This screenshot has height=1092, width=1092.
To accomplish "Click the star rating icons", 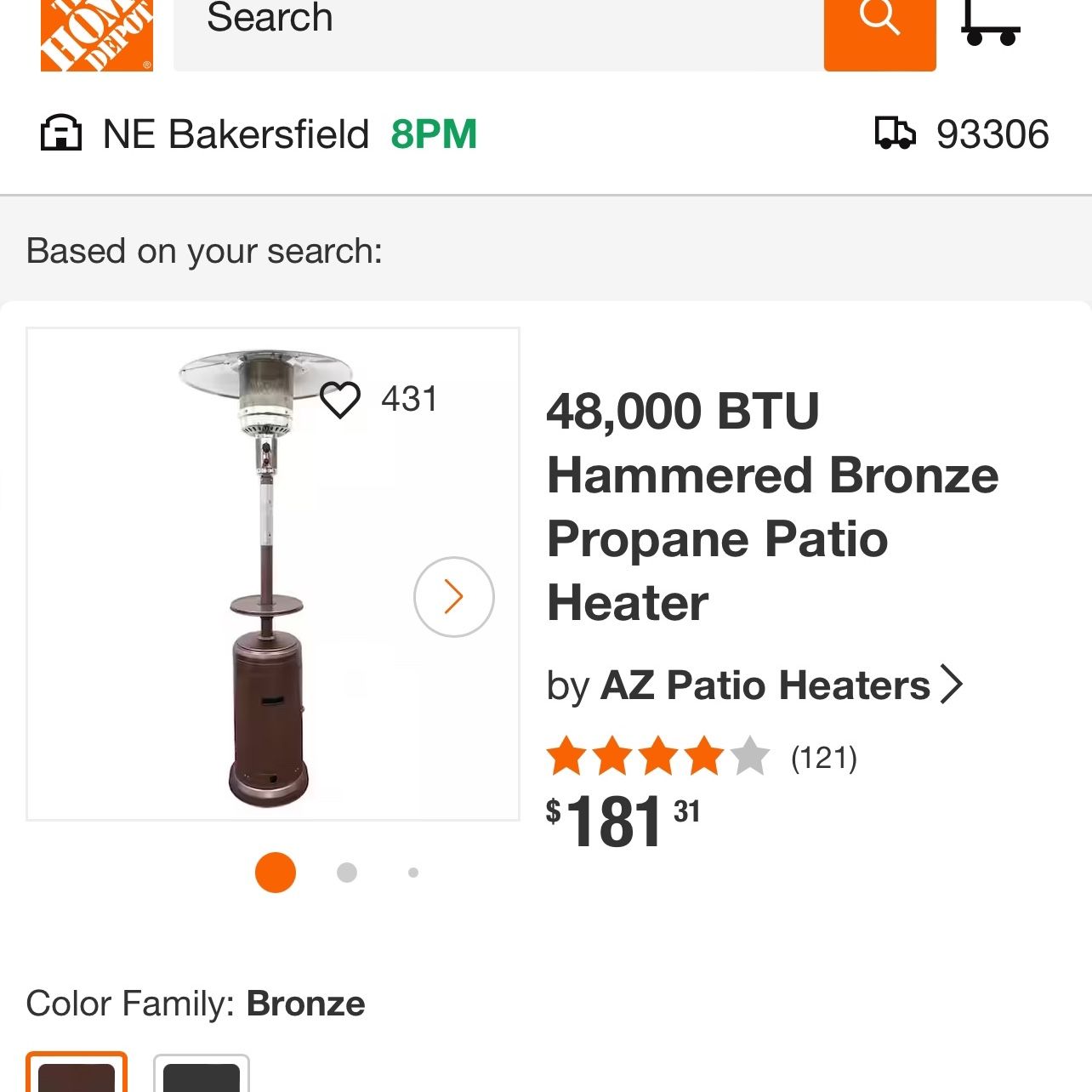I will 658,757.
